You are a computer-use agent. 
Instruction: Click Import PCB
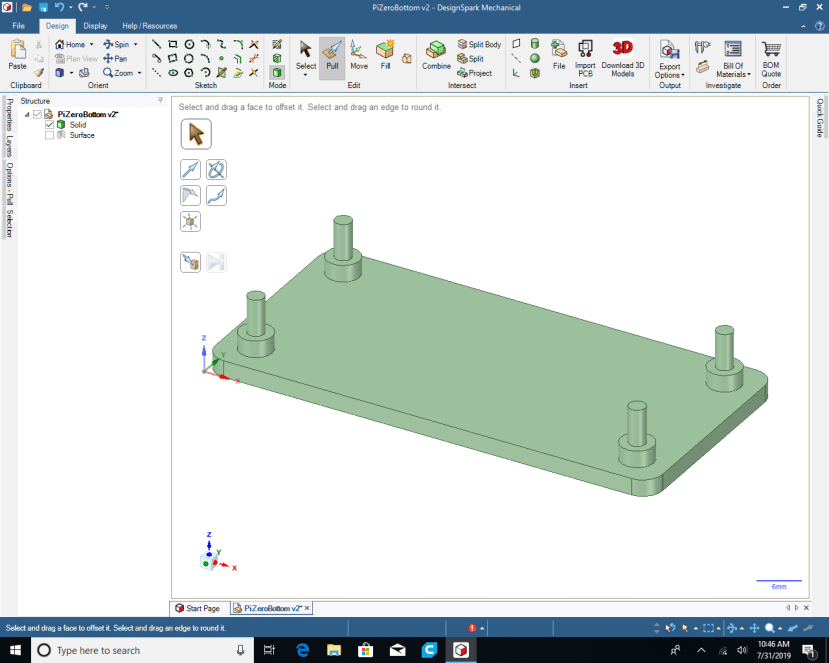(x=585, y=58)
